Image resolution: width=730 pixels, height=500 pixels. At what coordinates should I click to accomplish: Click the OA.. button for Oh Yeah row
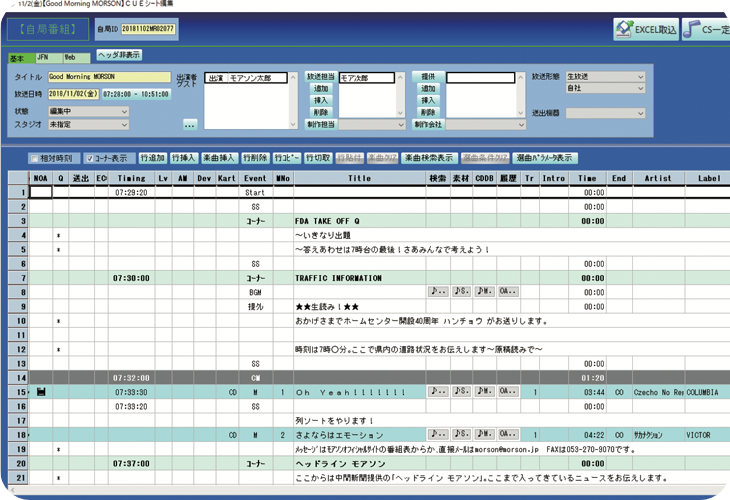508,392
